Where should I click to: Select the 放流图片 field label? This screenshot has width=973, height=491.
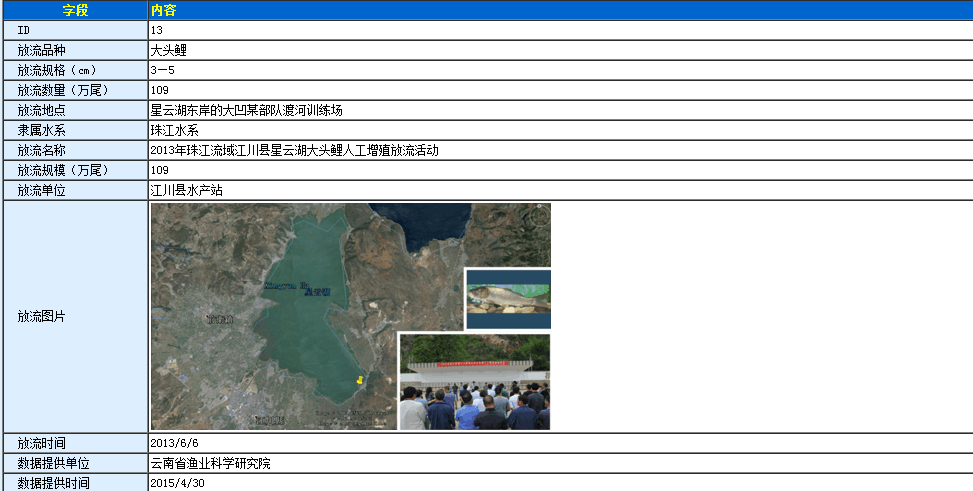[x=41, y=316]
